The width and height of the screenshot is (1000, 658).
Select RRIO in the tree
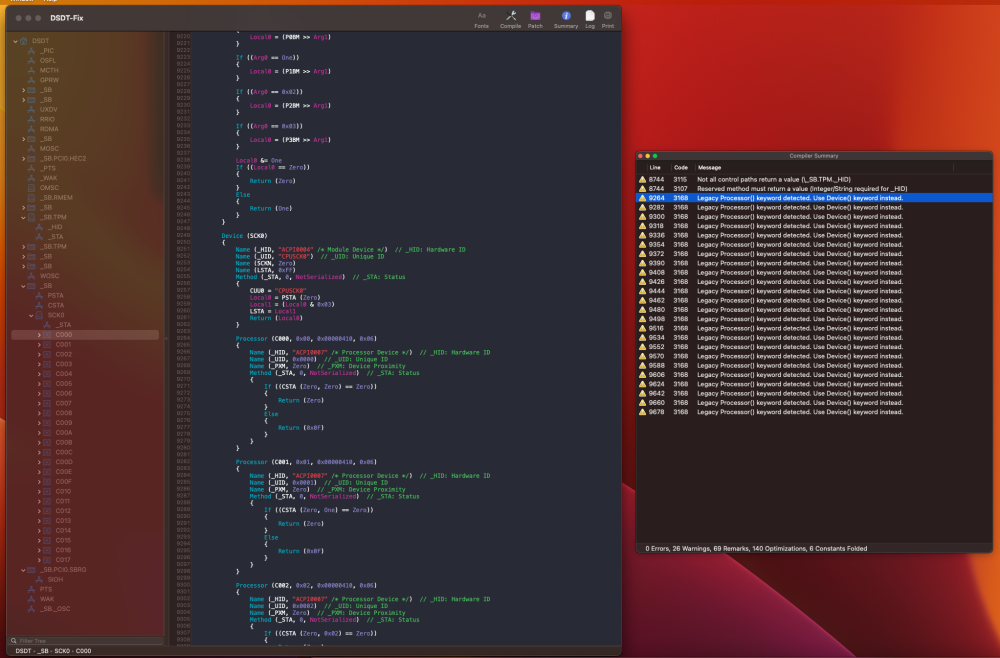pyautogui.click(x=47, y=119)
